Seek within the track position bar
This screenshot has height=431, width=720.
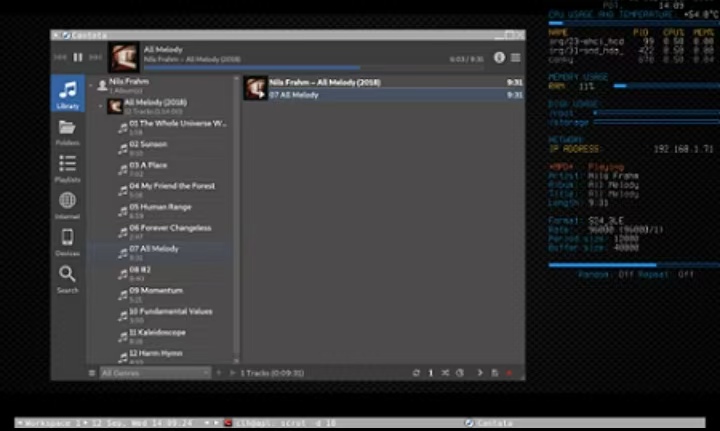coord(314,68)
